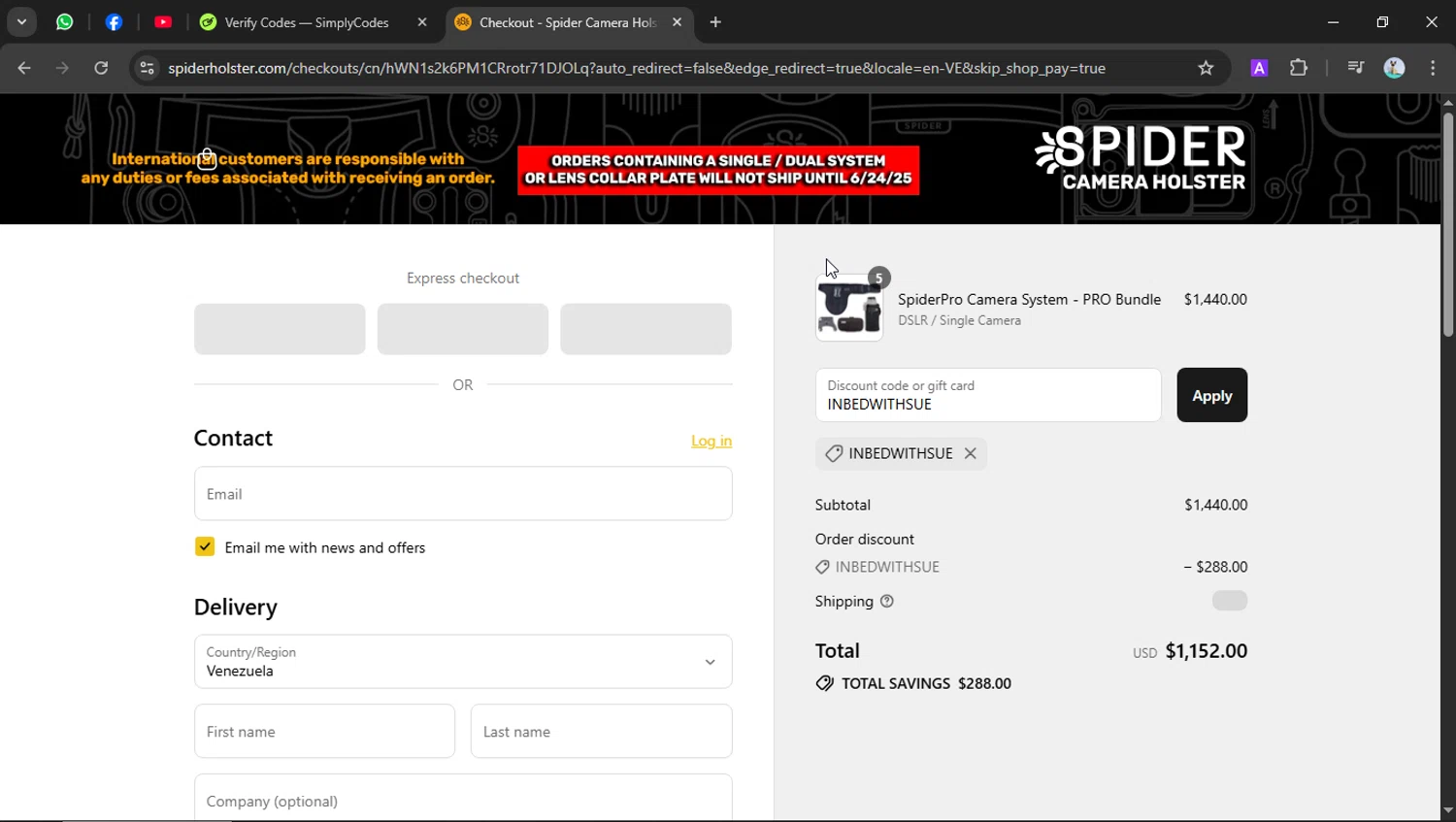Open Chrome three-dot menu

click(x=1433, y=68)
